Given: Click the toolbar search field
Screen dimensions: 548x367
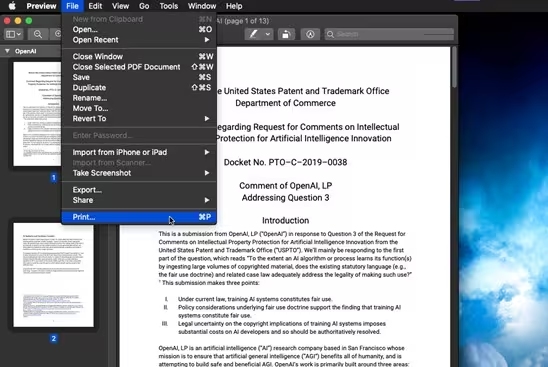Looking at the screenshot, I should pos(389,34).
